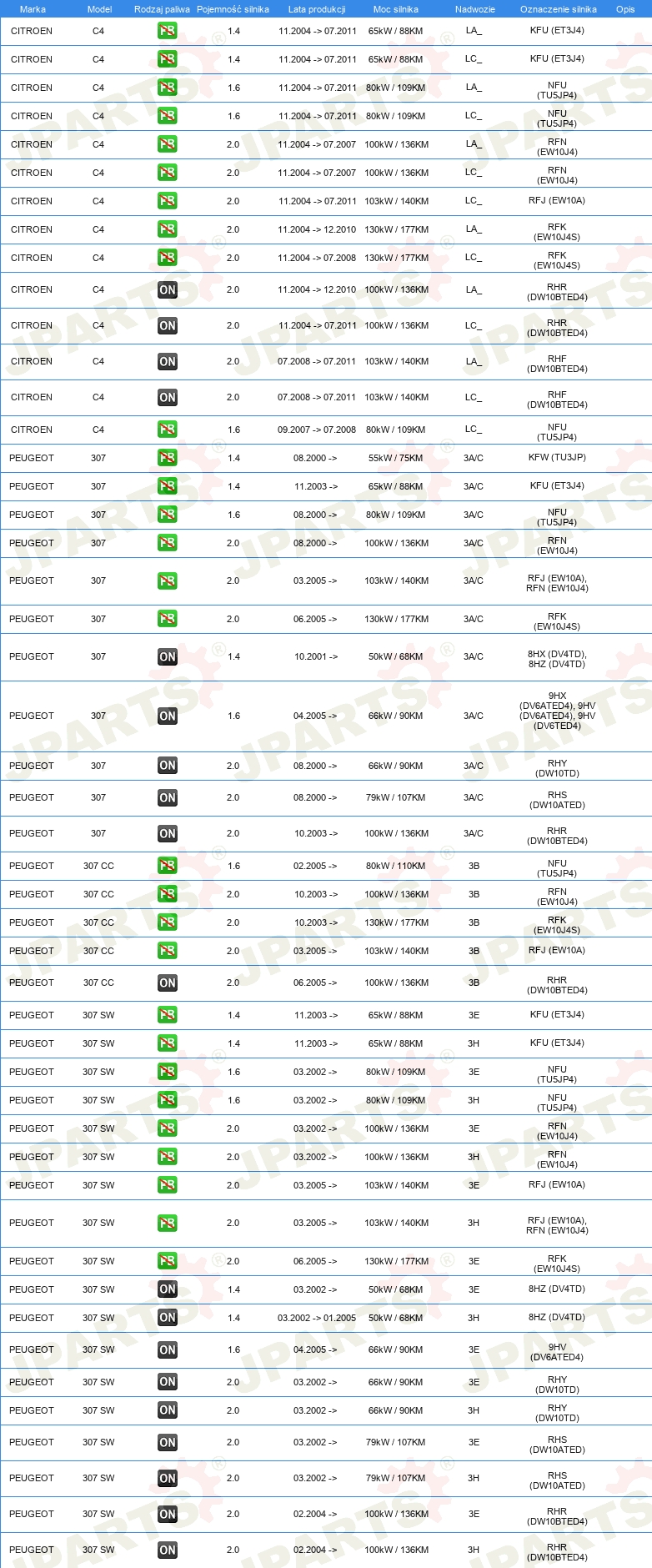
Task: Click the Lata produkcji column header
Action: tap(317, 9)
